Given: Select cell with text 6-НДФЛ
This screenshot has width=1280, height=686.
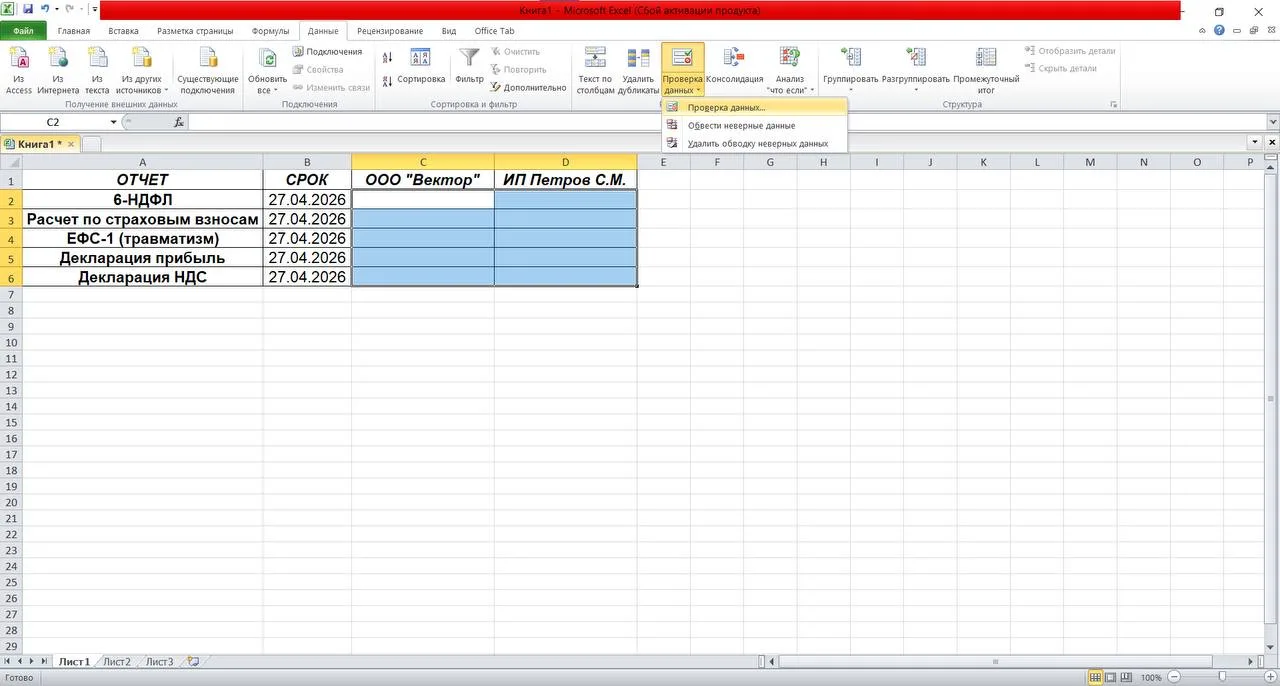Looking at the screenshot, I should 143,199.
